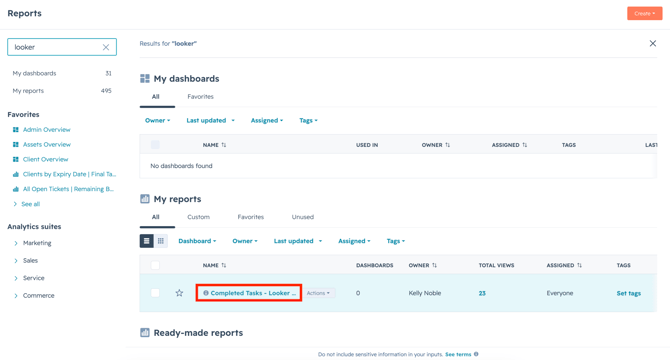This screenshot has width=670, height=360.
Task: Switch to the Custom reports tab
Action: [x=199, y=217]
